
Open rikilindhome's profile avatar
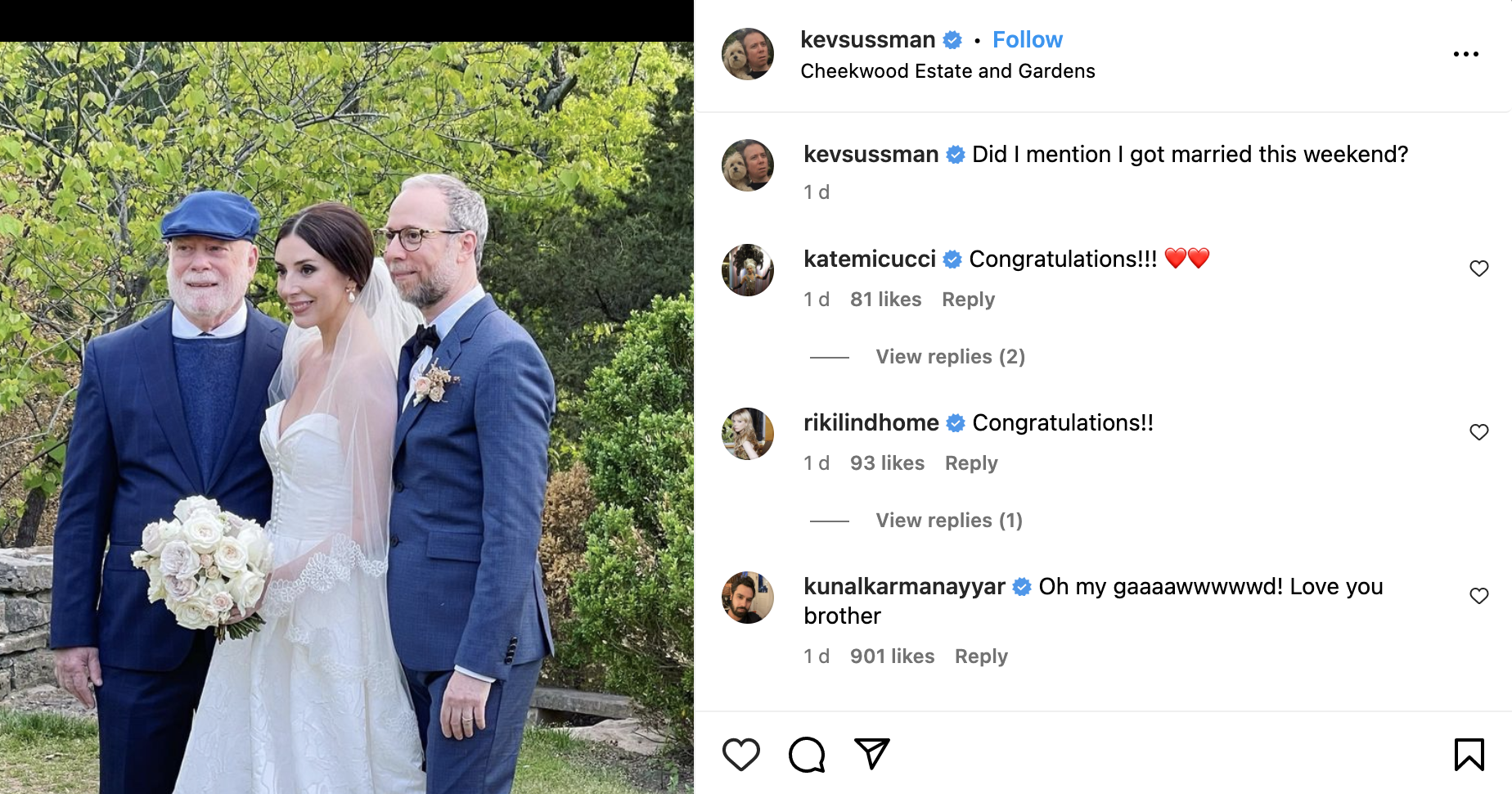coord(747,434)
